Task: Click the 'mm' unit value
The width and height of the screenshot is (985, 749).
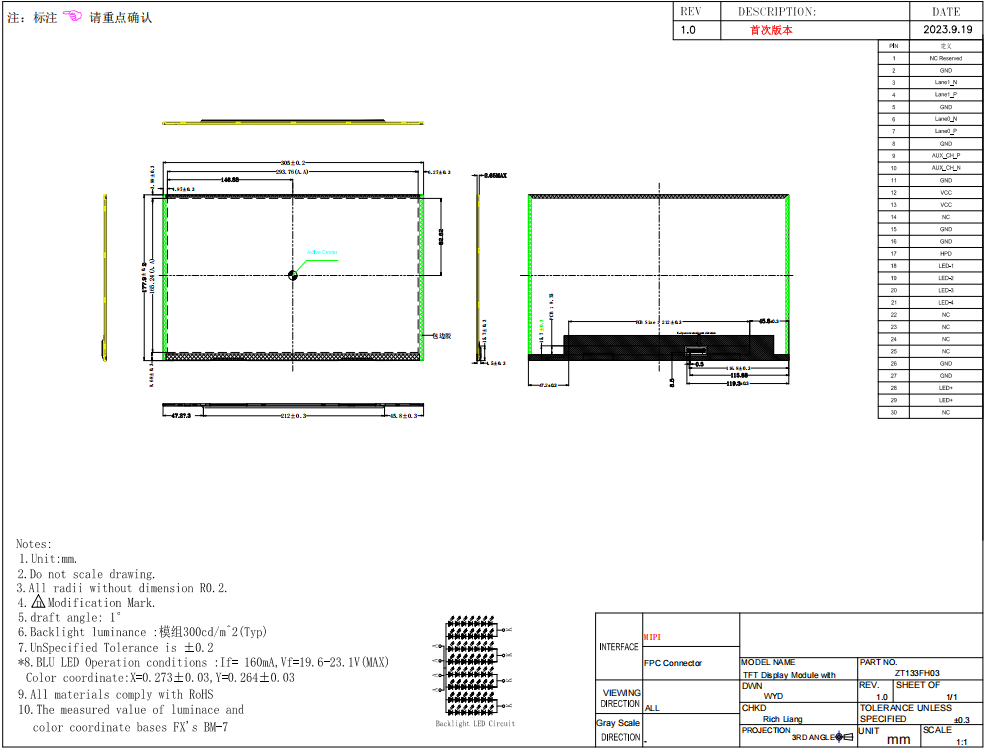Action: pyautogui.click(x=898, y=740)
